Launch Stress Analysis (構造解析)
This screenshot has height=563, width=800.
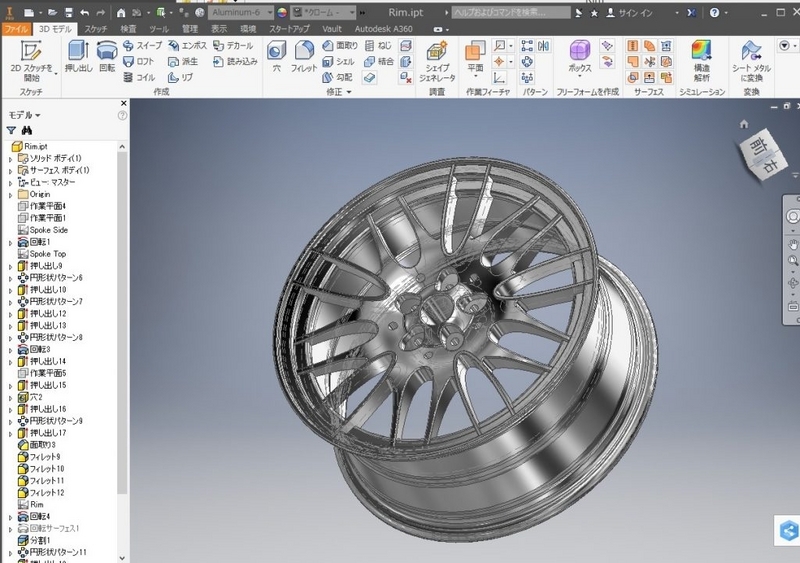click(702, 61)
